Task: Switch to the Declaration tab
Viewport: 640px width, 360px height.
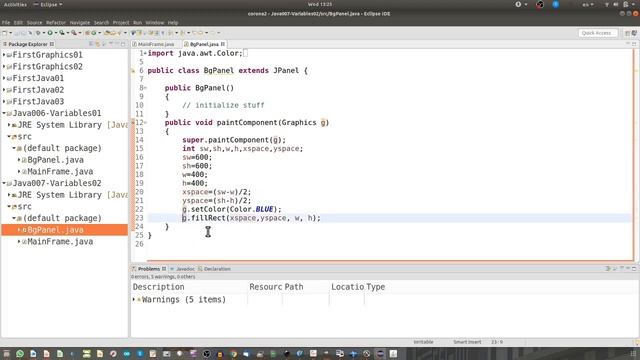Action: click(215, 269)
